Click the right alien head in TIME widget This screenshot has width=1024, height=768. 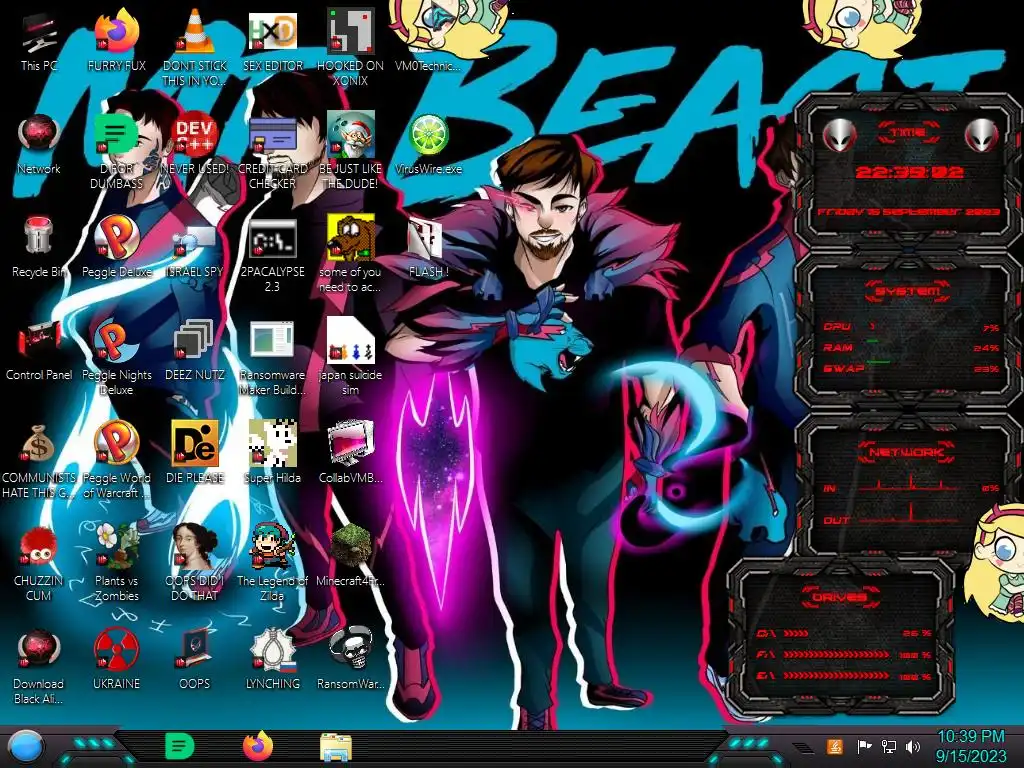(981, 136)
